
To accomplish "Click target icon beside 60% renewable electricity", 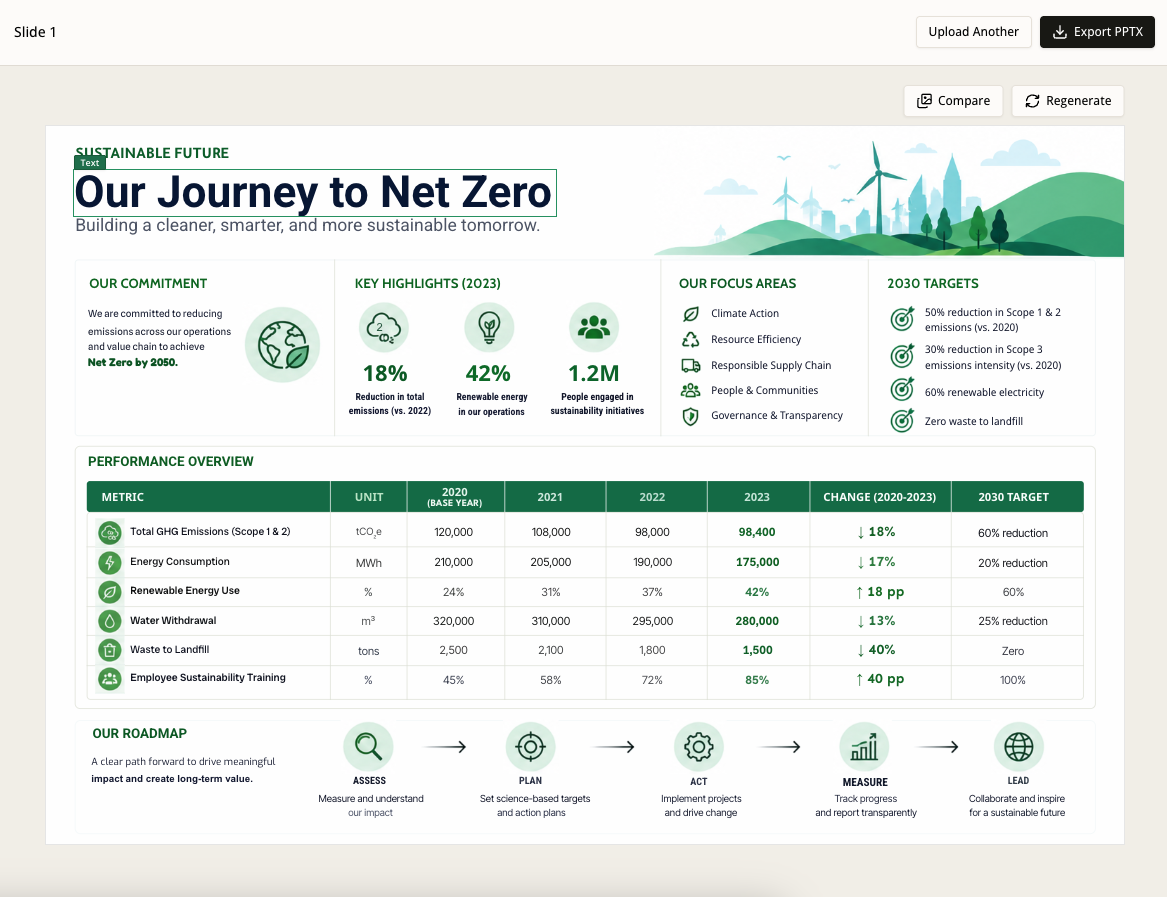I will point(902,389).
